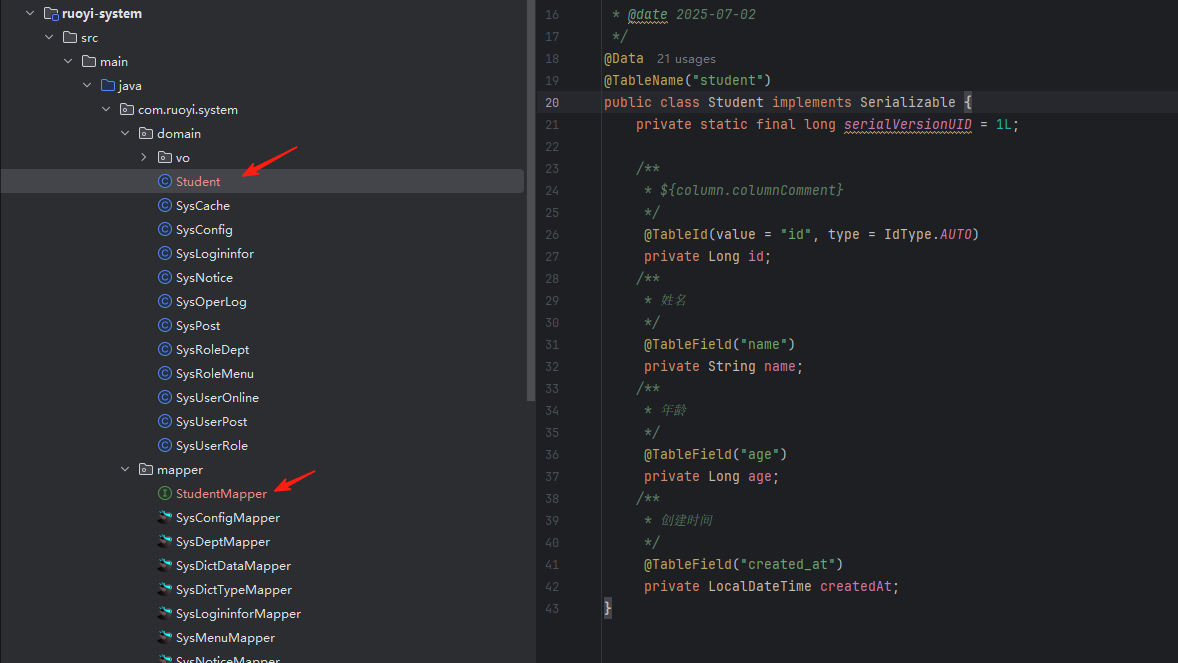Screen dimensions: 1178x663
Task: Click the SysConfigMapper file icon
Action: click(165, 517)
